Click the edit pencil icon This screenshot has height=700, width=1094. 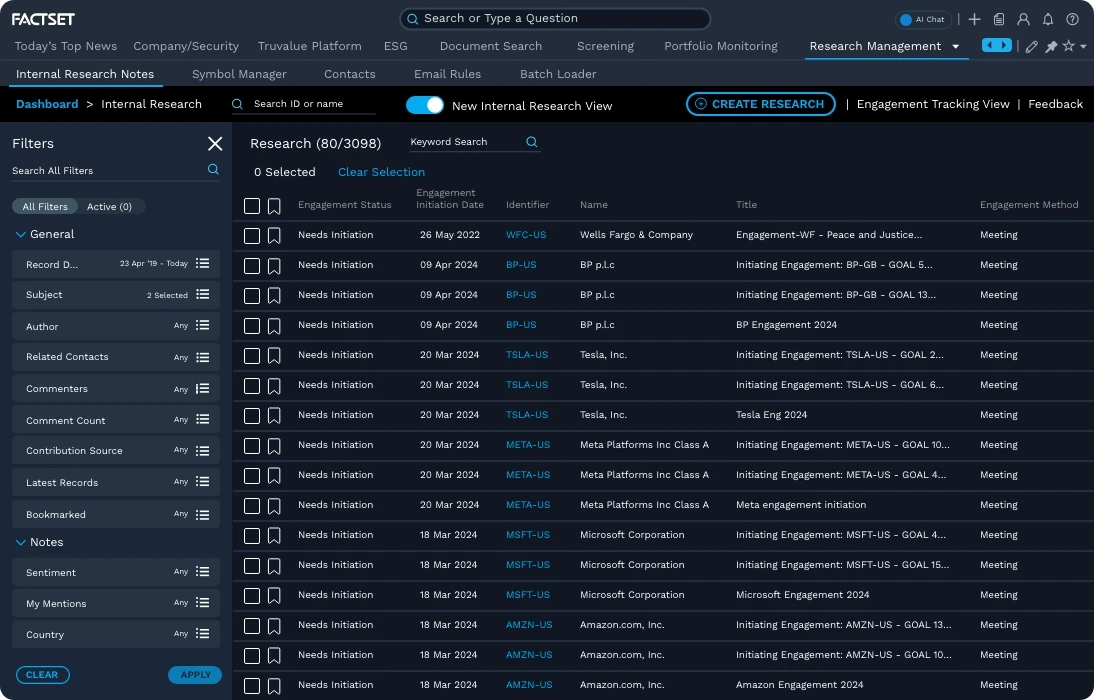(x=1031, y=46)
